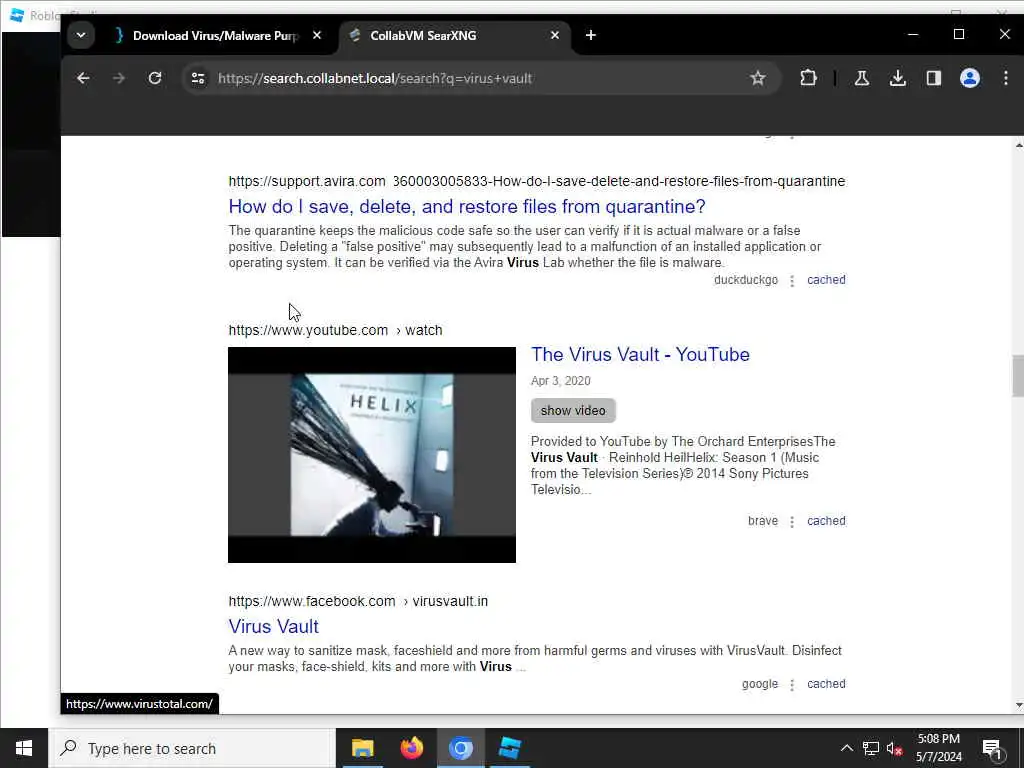
Task: Open the Virus Vault Facebook result link
Action: click(274, 626)
